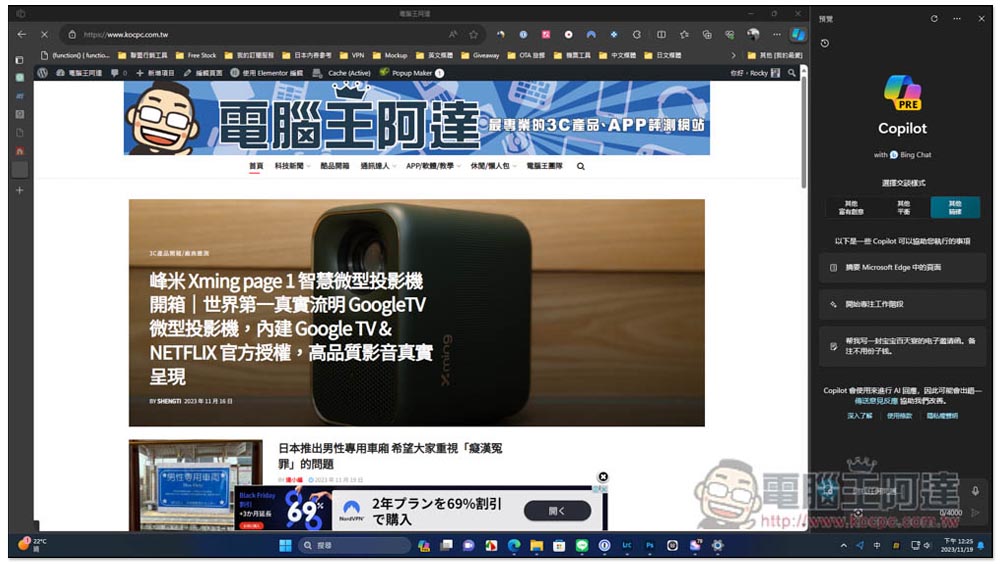The image size is (1000, 564).
Task: Open Copilot chat history icon
Action: tap(825, 43)
